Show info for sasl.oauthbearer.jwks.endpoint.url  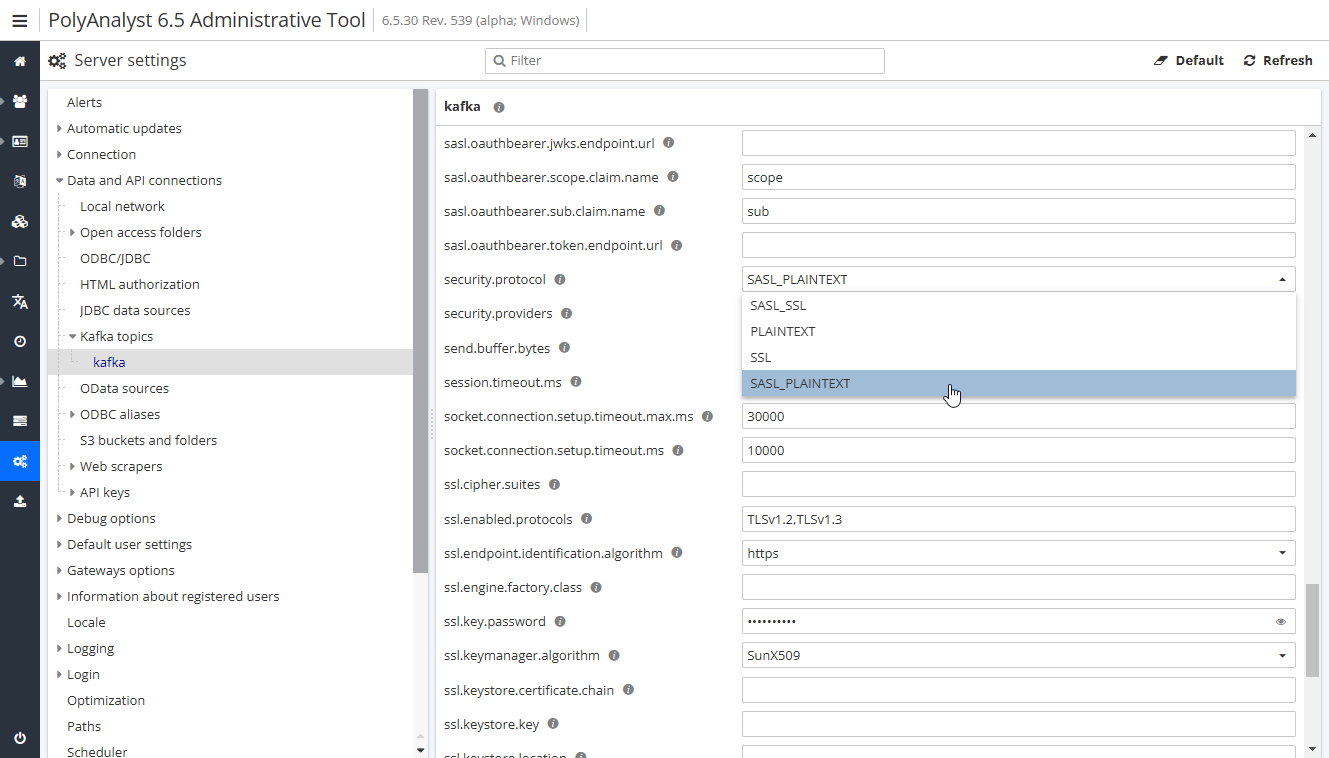pos(669,143)
